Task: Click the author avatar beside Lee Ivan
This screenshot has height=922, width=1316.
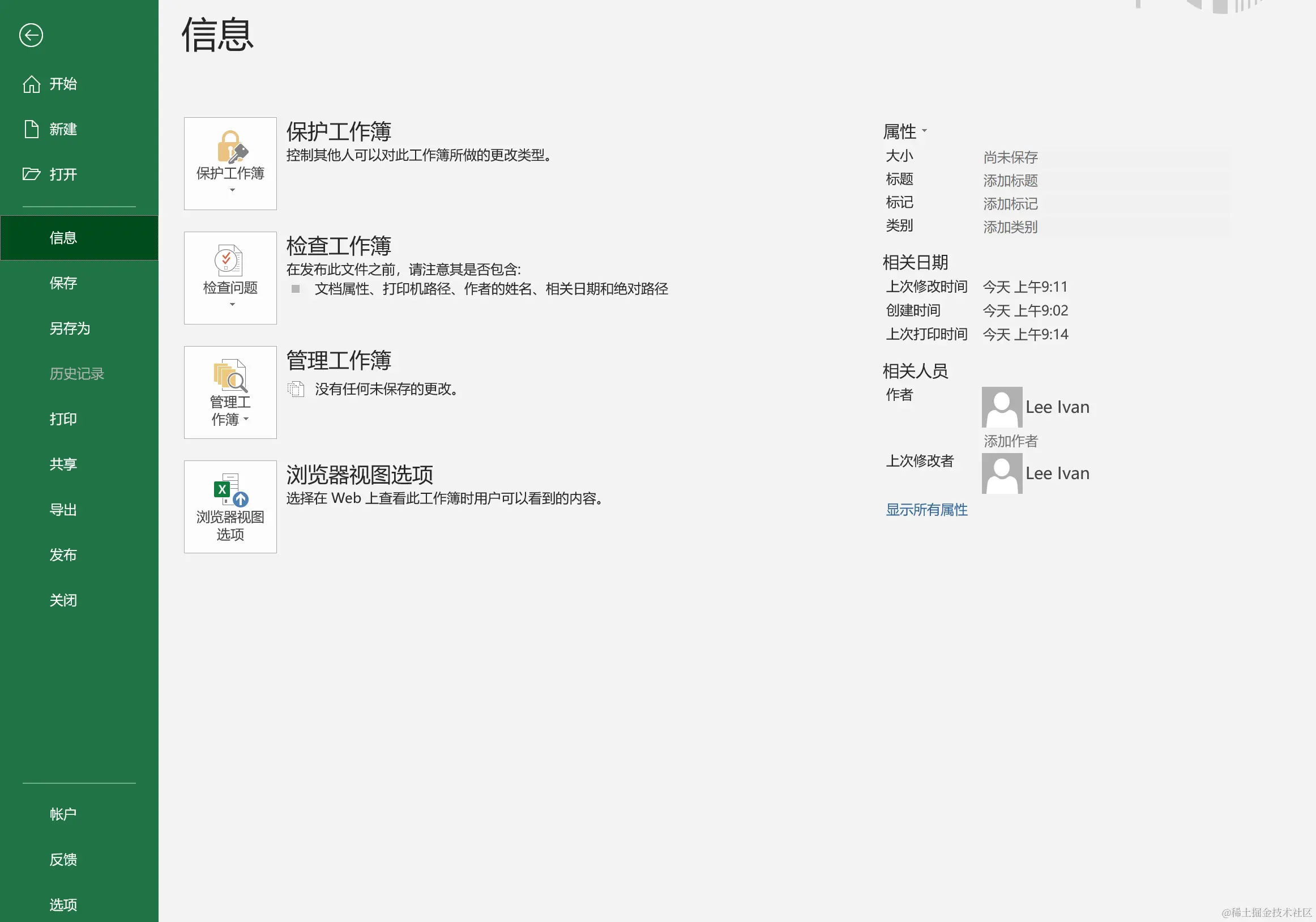Action: point(1002,407)
